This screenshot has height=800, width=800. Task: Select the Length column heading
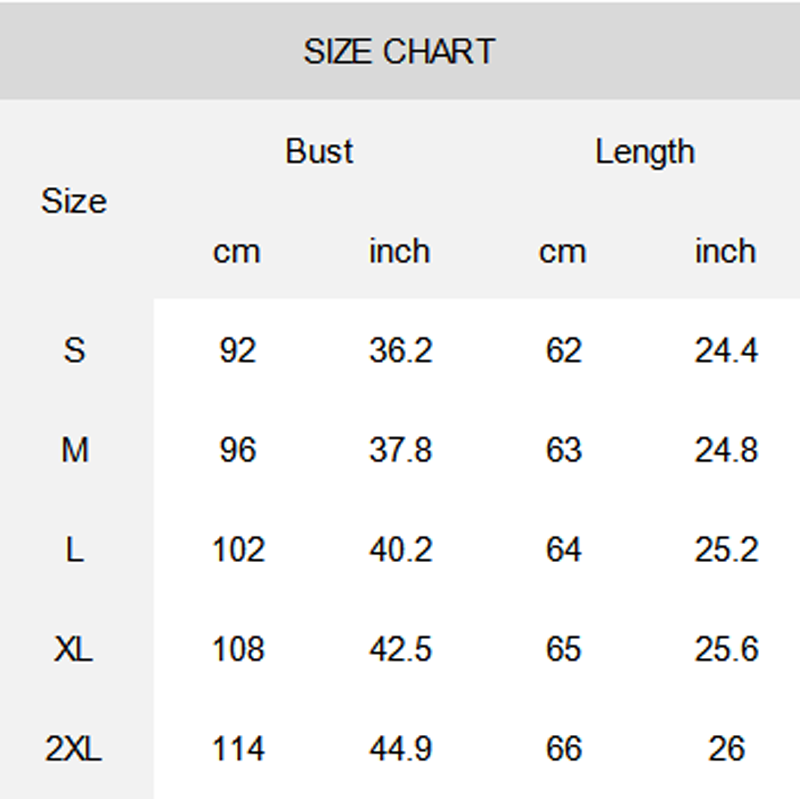click(644, 152)
